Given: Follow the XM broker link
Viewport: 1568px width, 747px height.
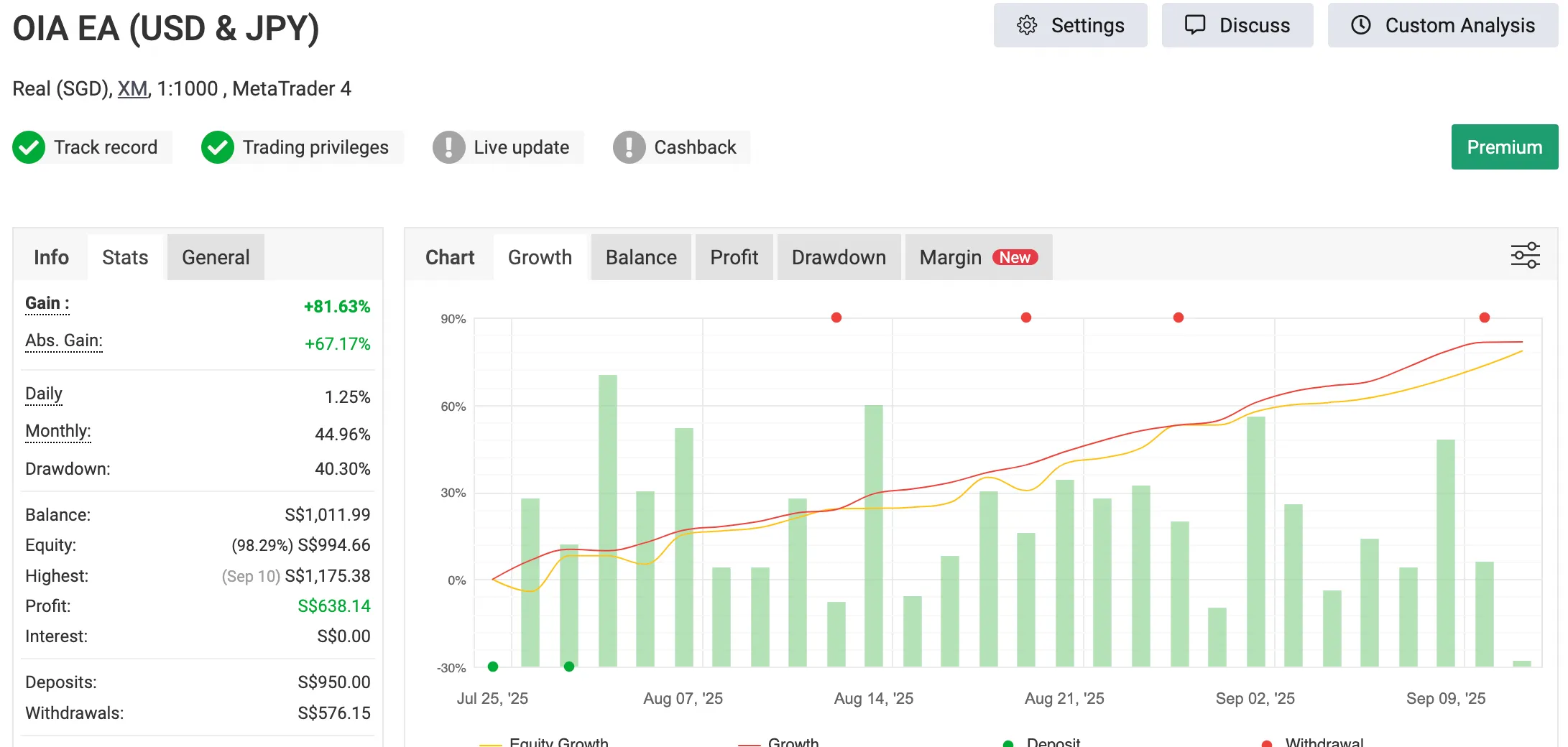Looking at the screenshot, I should coord(132,88).
